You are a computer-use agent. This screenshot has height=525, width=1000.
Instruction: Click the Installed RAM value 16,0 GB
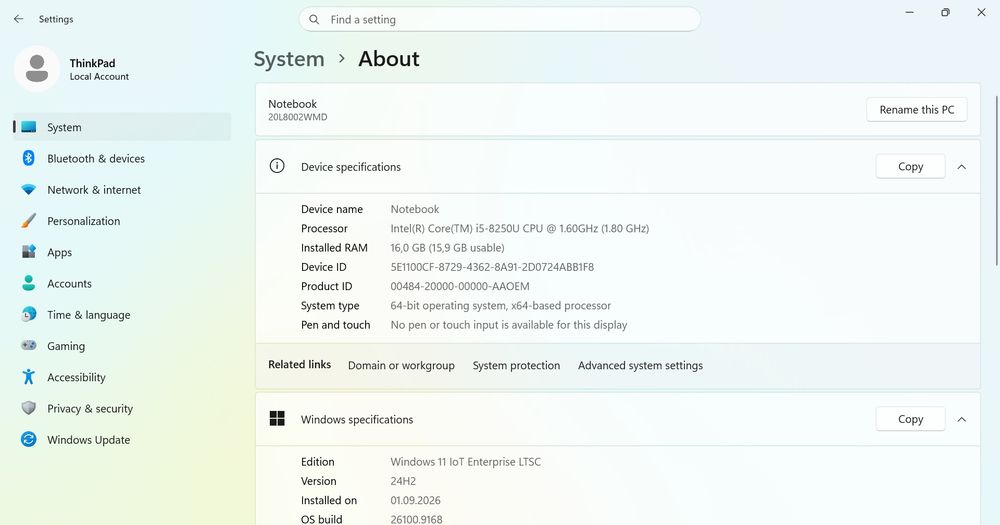(447, 248)
